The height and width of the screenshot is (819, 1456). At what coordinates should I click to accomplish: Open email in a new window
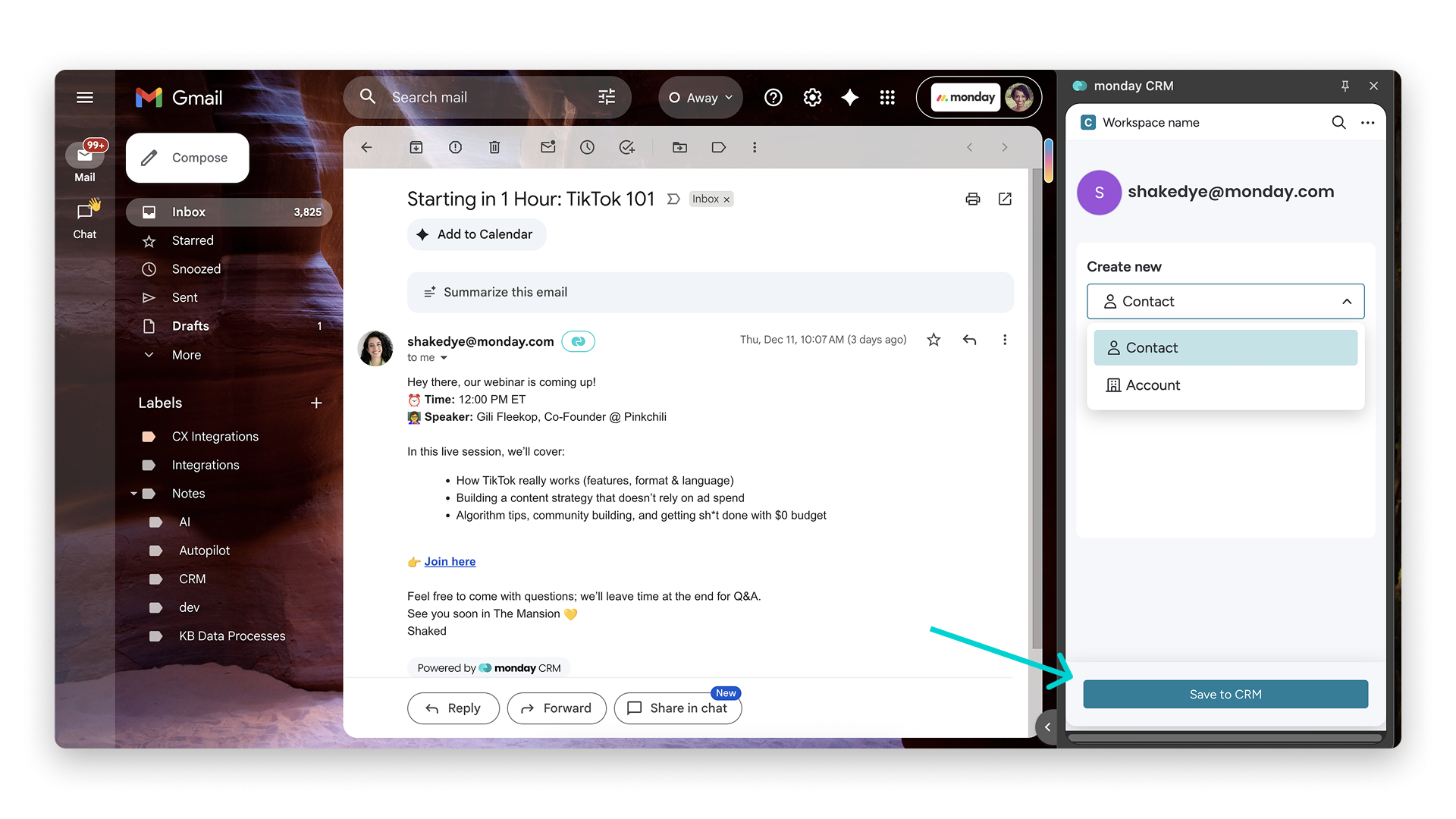click(x=1005, y=199)
